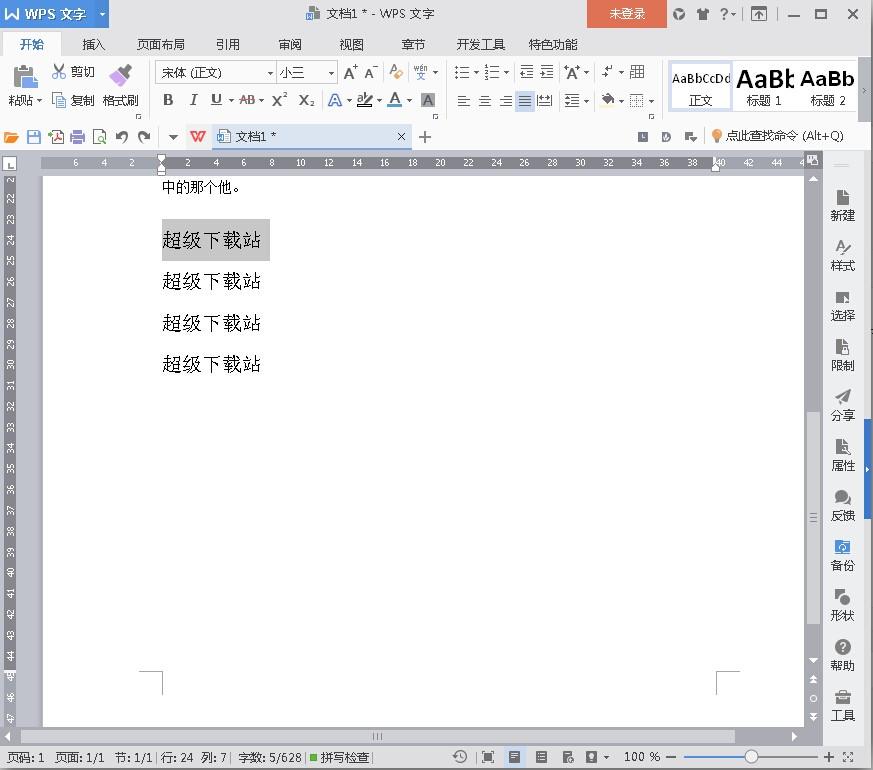Expand the font color dropdown arrow
Image resolution: width=873 pixels, height=770 pixels.
pyautogui.click(x=410, y=101)
